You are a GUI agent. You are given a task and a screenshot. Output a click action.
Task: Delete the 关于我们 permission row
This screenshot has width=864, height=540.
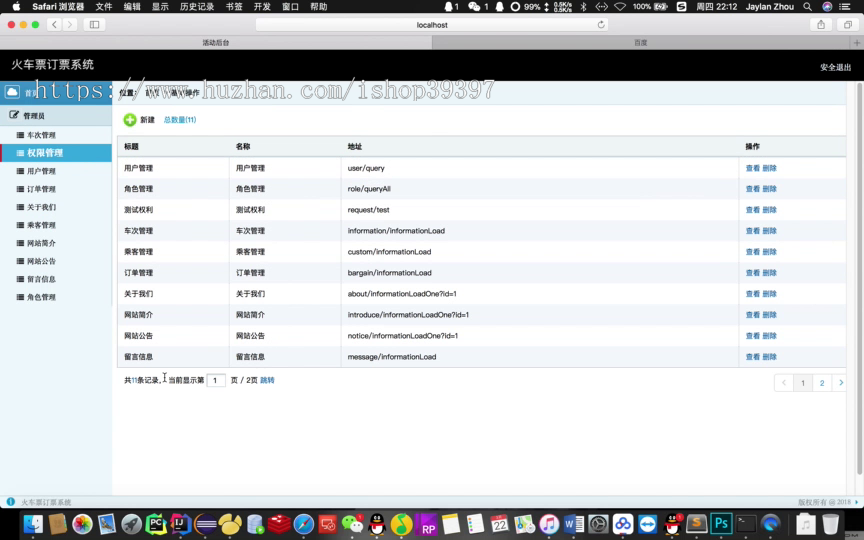[769, 294]
